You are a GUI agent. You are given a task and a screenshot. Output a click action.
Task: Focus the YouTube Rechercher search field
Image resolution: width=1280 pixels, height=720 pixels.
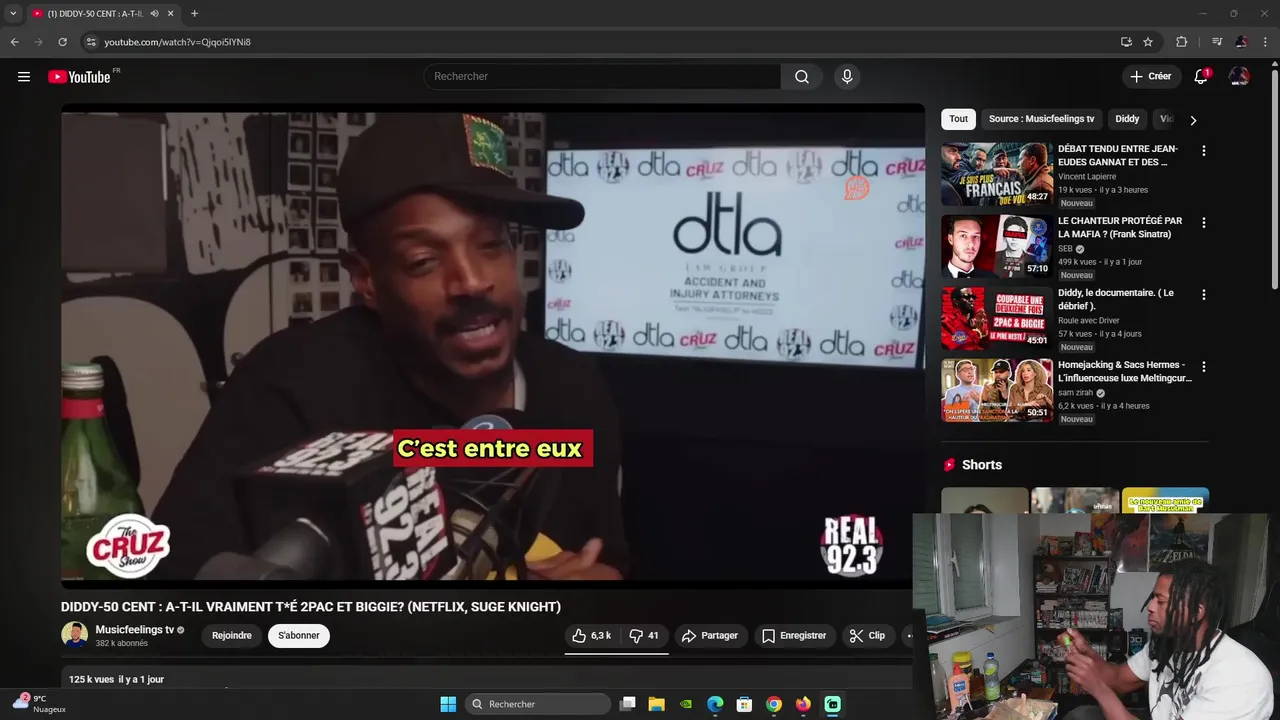pyautogui.click(x=603, y=77)
